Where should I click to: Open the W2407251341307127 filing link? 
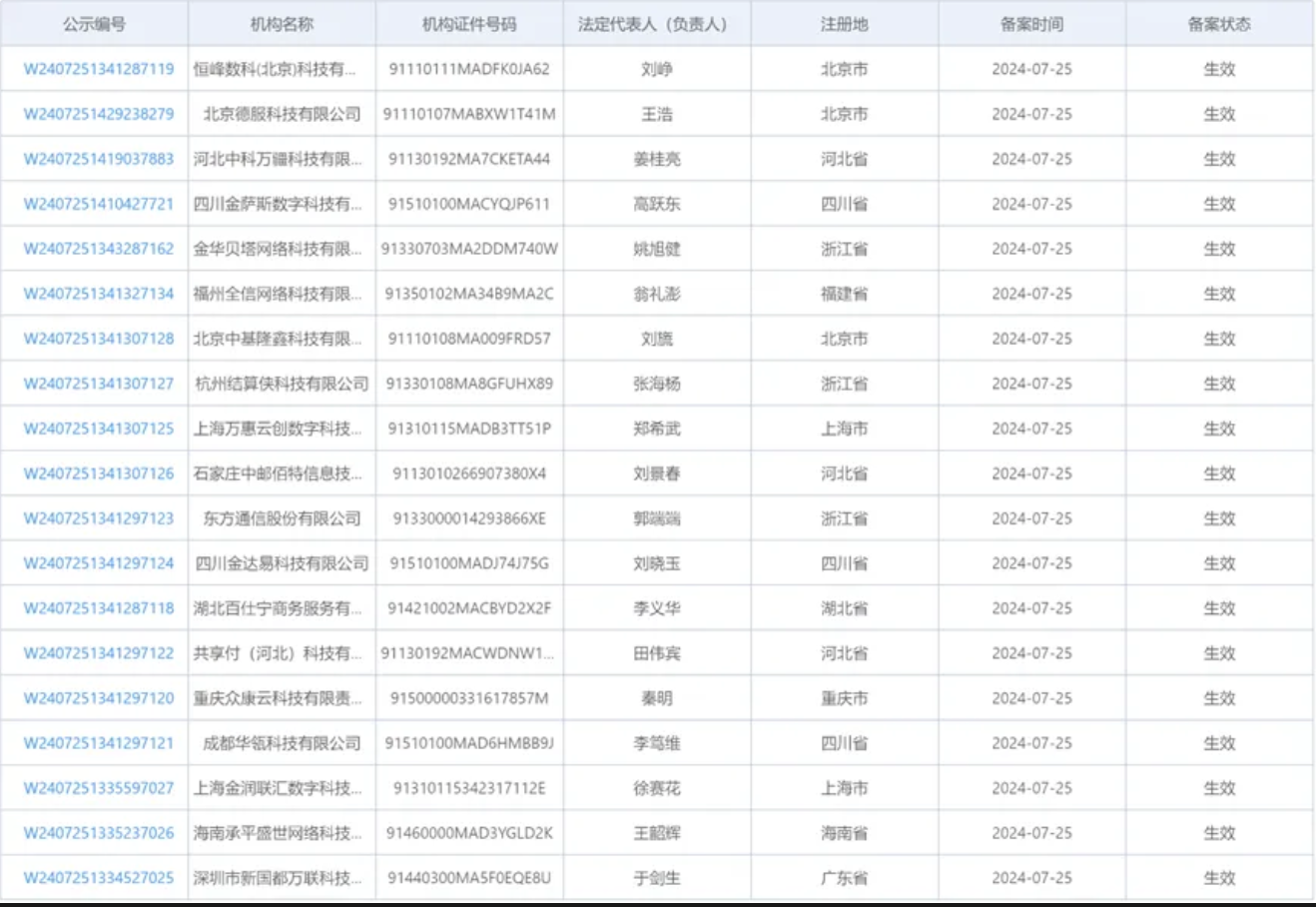99,384
